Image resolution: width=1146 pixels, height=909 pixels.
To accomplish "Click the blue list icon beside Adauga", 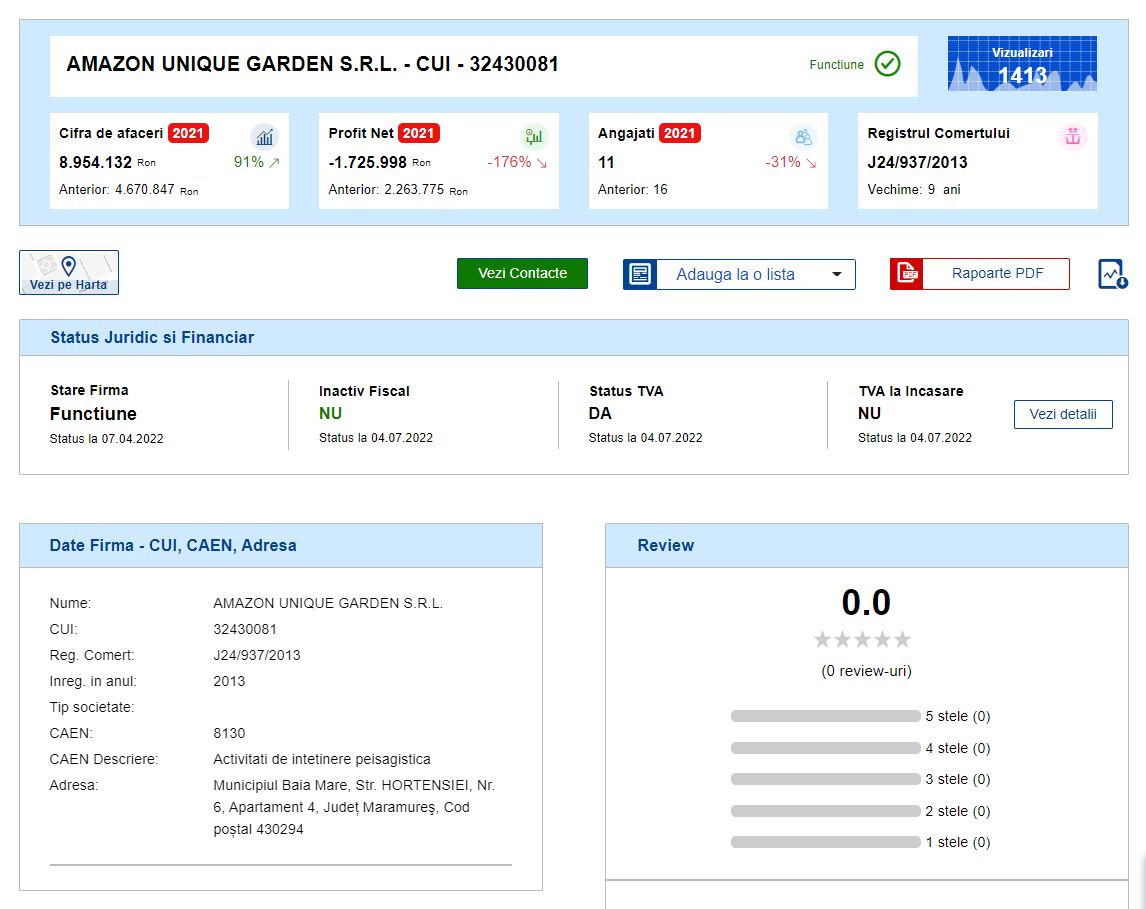I will click(640, 275).
